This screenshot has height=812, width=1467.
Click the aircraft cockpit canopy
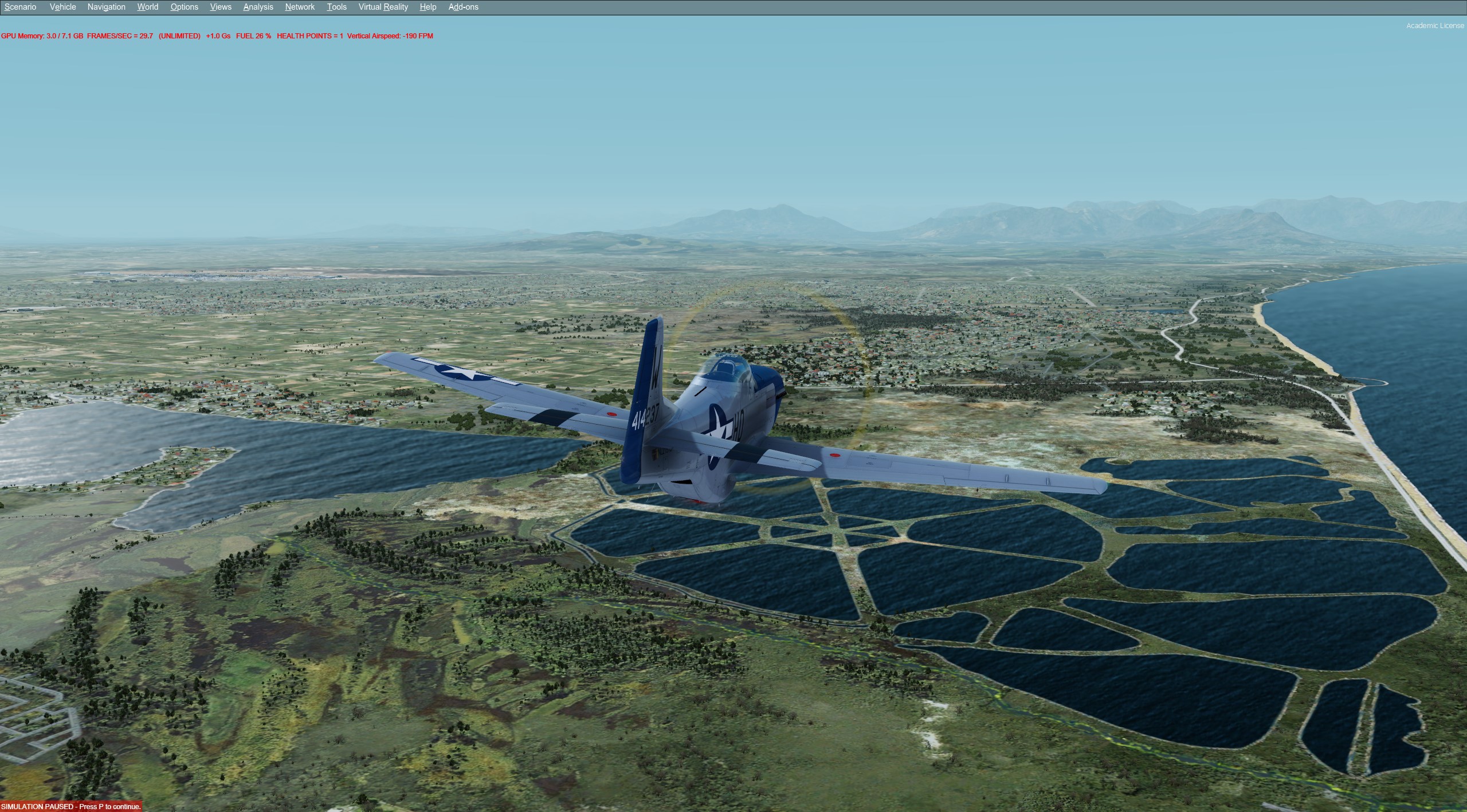[x=725, y=368]
